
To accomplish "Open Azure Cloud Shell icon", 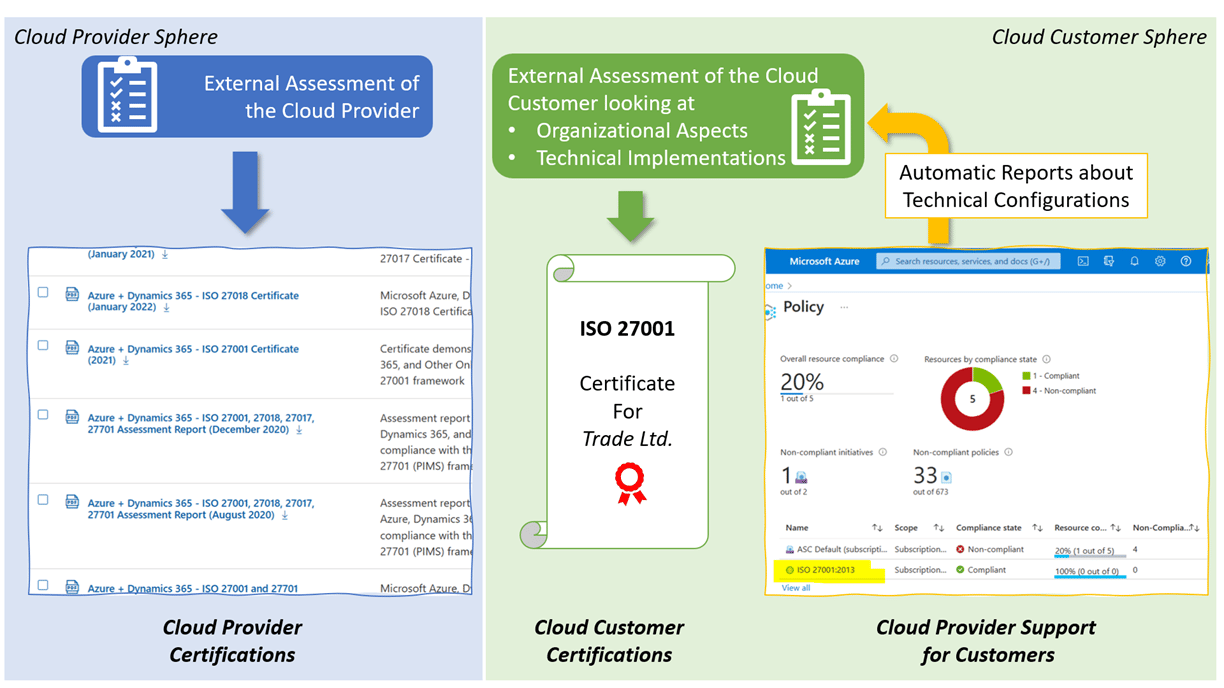I will (1083, 261).
